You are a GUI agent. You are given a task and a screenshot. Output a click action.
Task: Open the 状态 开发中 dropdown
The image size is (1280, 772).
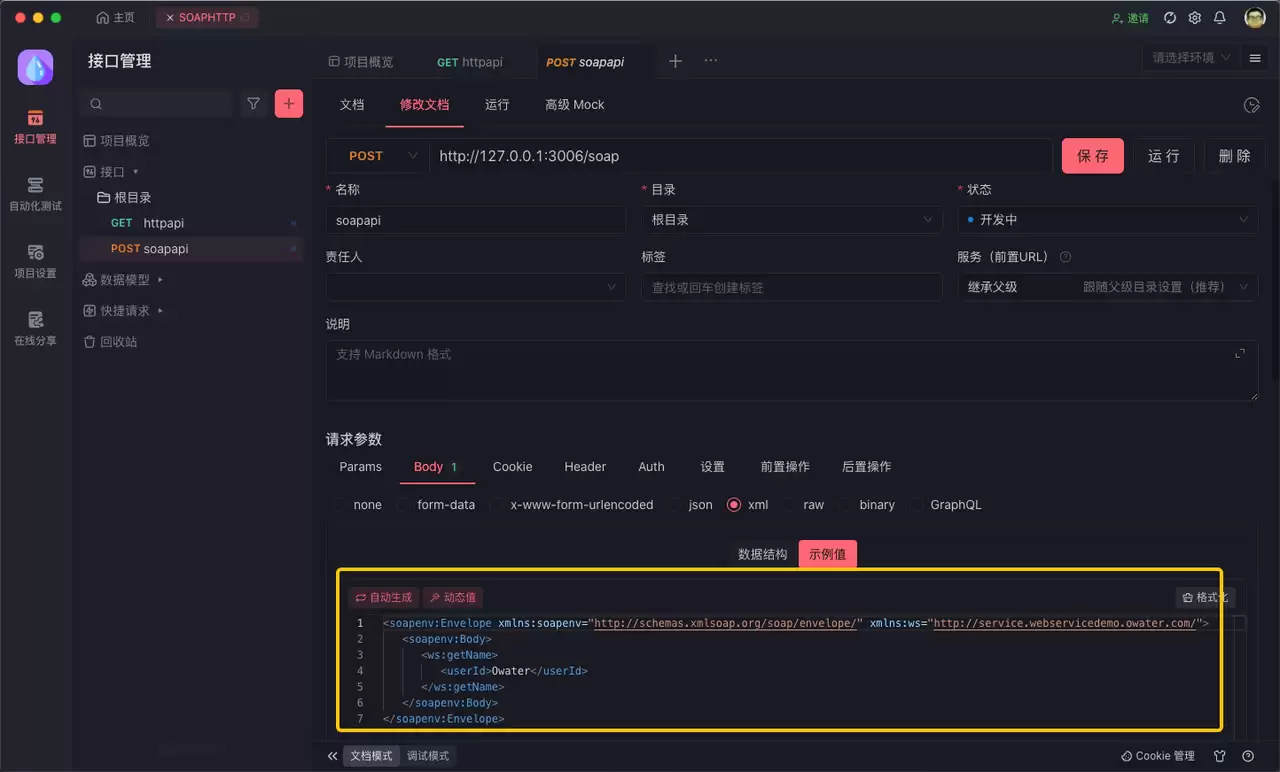tap(1107, 220)
